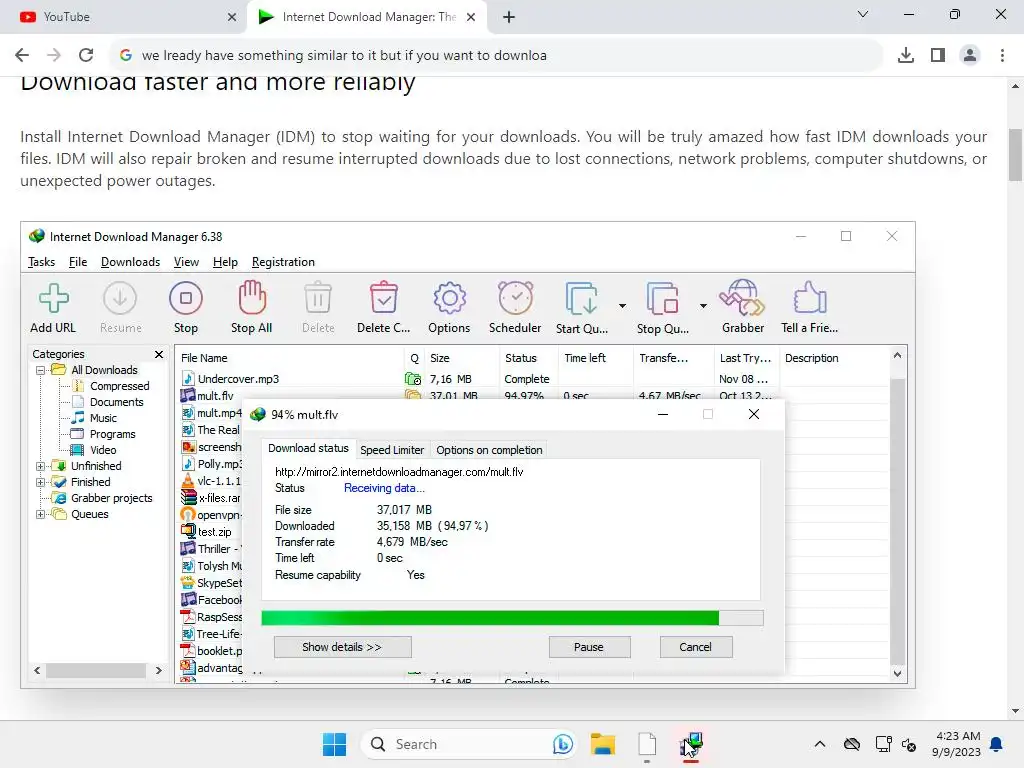Image resolution: width=1024 pixels, height=768 pixels.
Task: Expand the Unfinished category node
Action: tap(40, 466)
